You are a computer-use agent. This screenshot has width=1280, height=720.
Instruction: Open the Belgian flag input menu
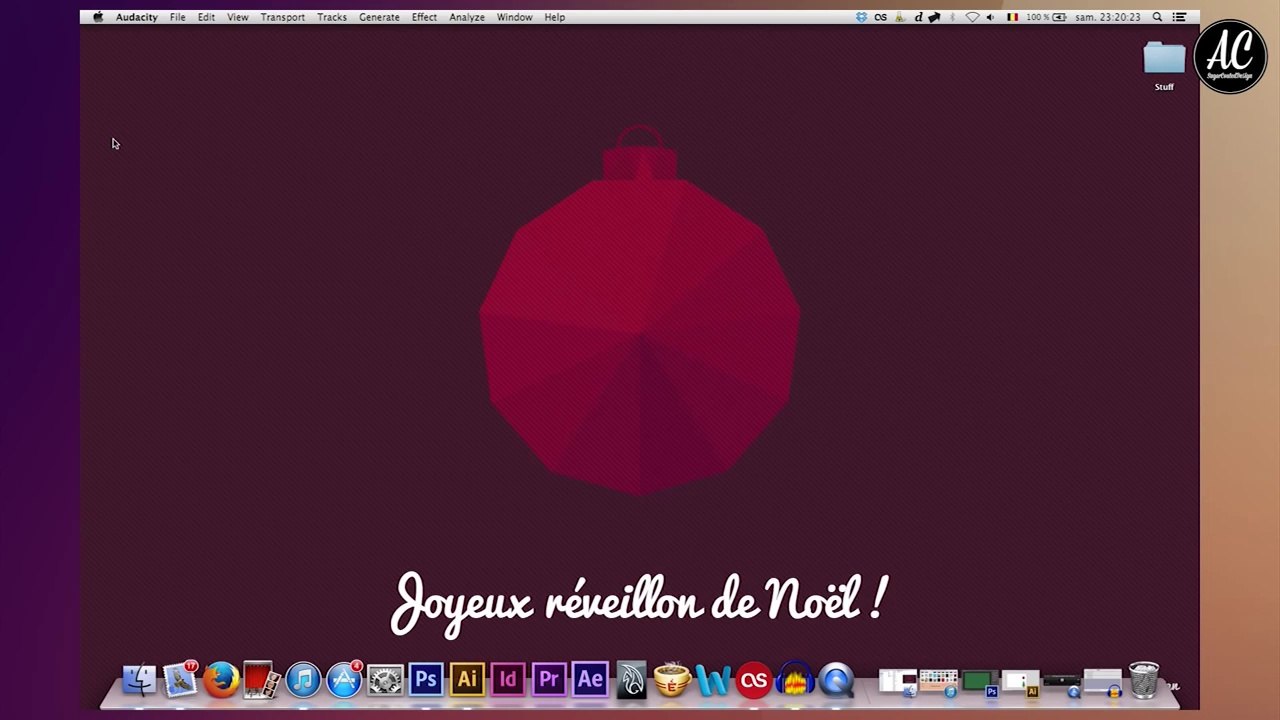click(x=1012, y=17)
